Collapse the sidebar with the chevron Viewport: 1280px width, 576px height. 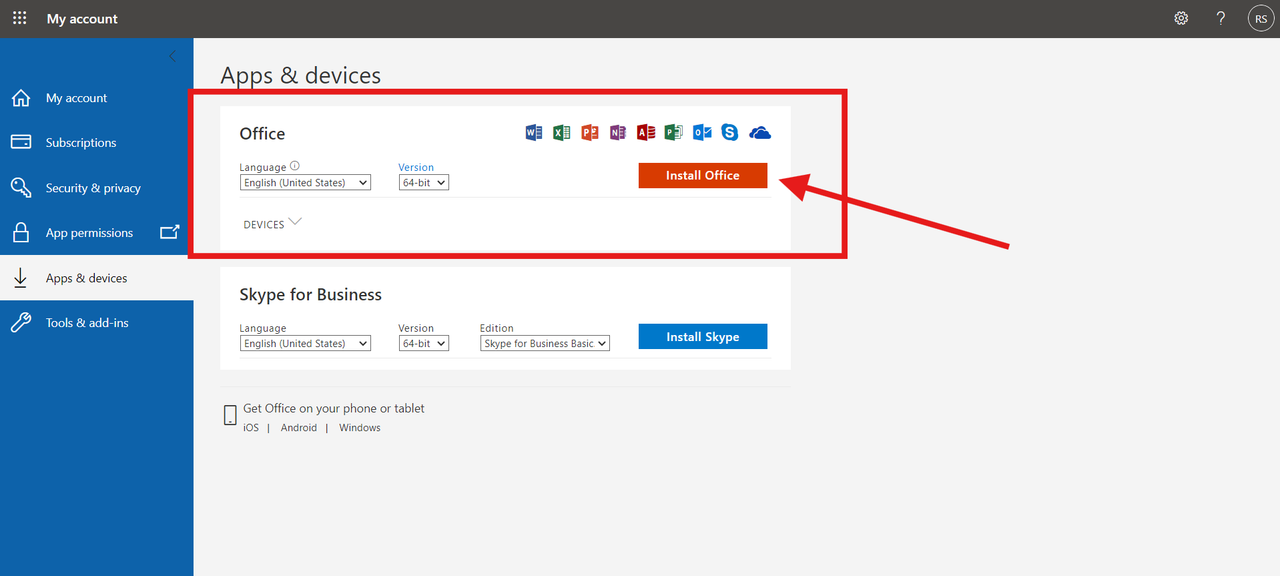point(172,56)
